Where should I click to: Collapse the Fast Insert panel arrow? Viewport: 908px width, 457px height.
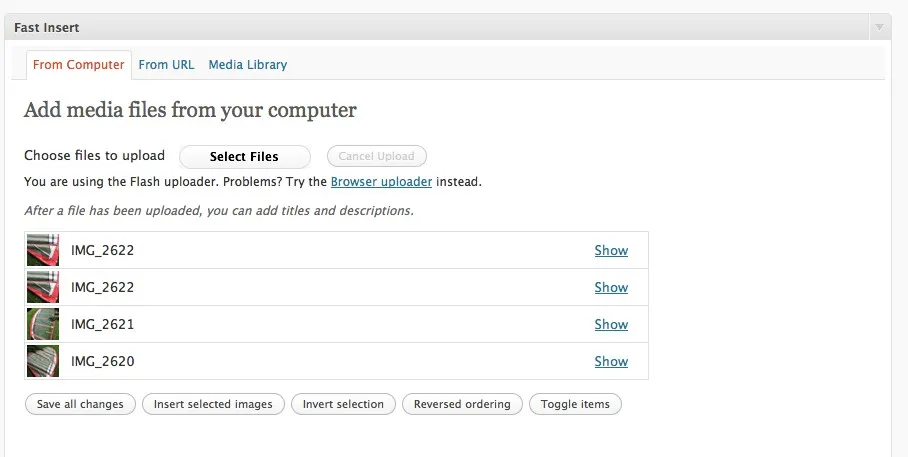point(879,27)
